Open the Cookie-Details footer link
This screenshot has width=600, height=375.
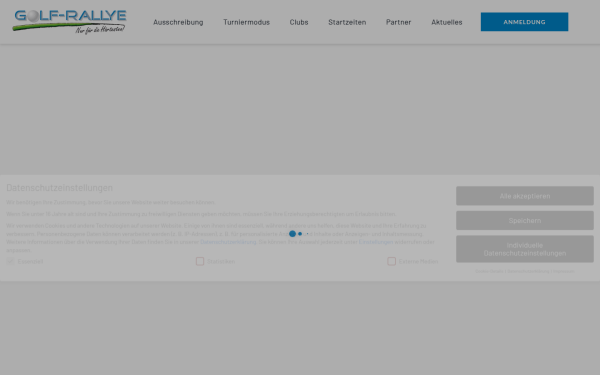(489, 271)
